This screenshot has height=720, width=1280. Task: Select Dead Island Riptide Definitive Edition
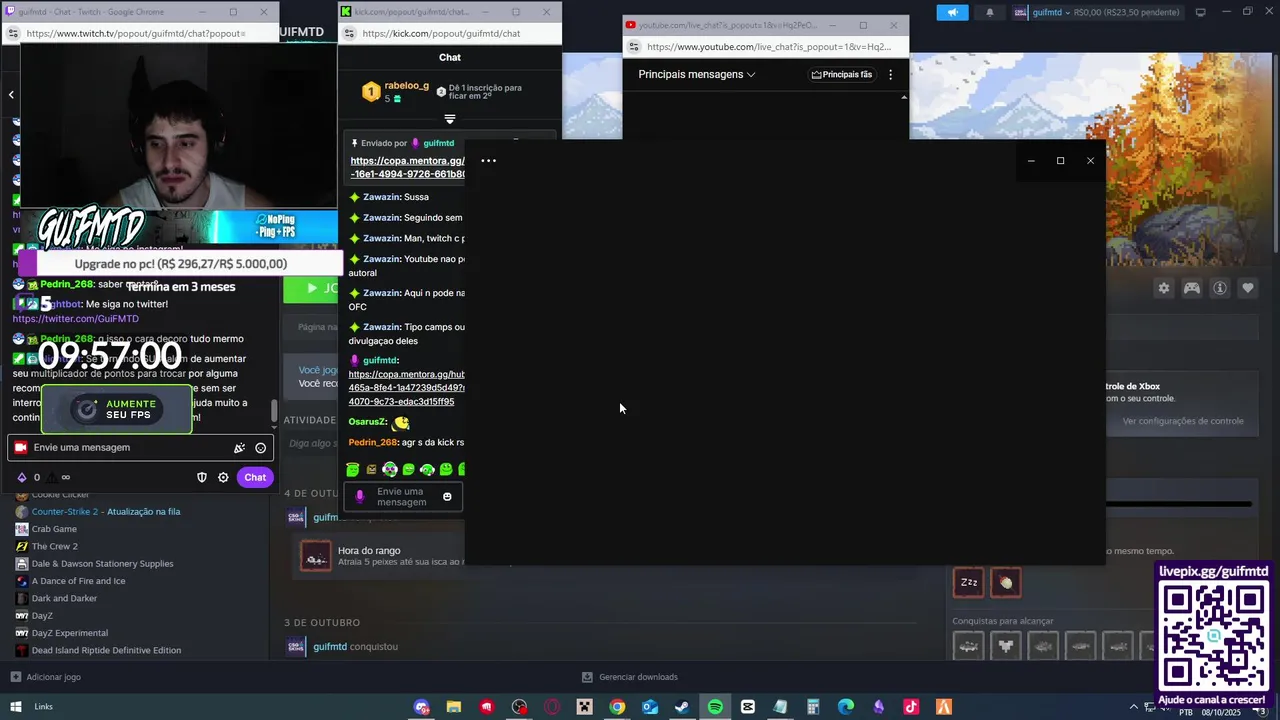pyautogui.click(x=106, y=650)
